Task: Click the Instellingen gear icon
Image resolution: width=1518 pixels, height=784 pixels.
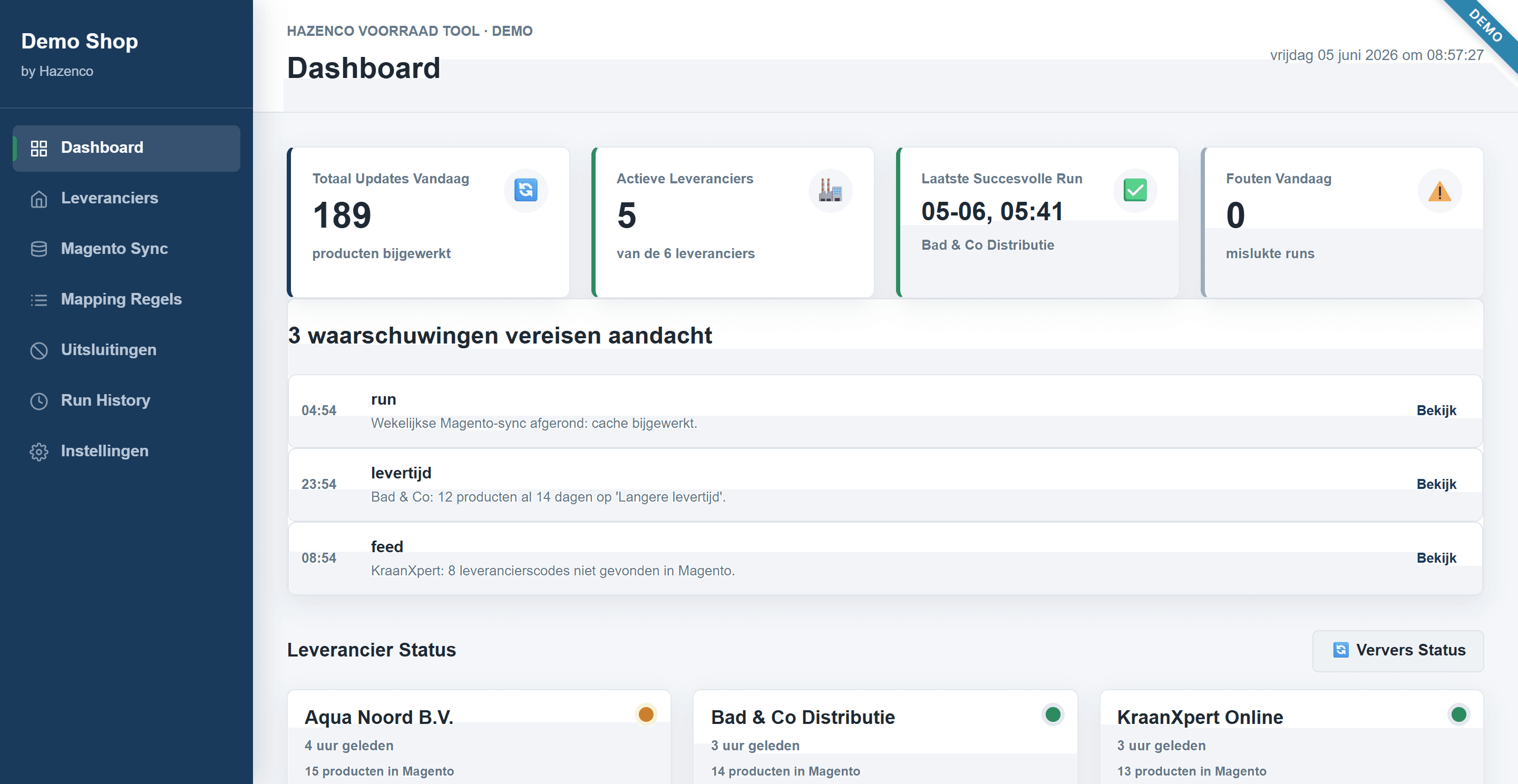Action: (39, 452)
